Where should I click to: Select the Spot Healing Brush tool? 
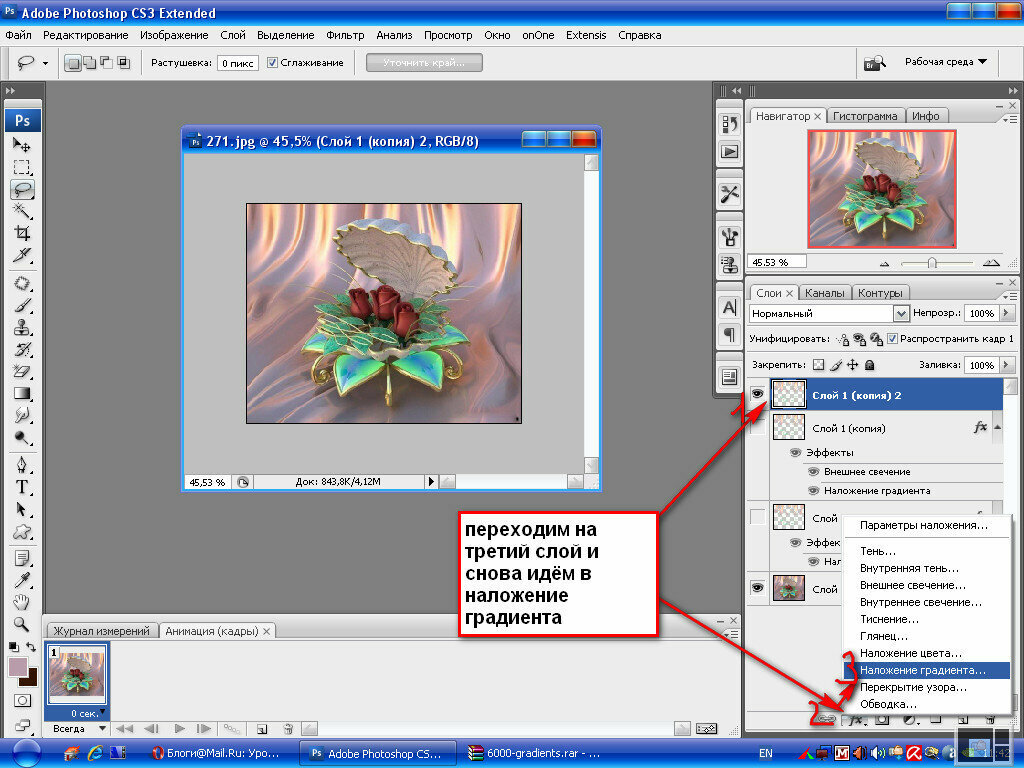(22, 283)
